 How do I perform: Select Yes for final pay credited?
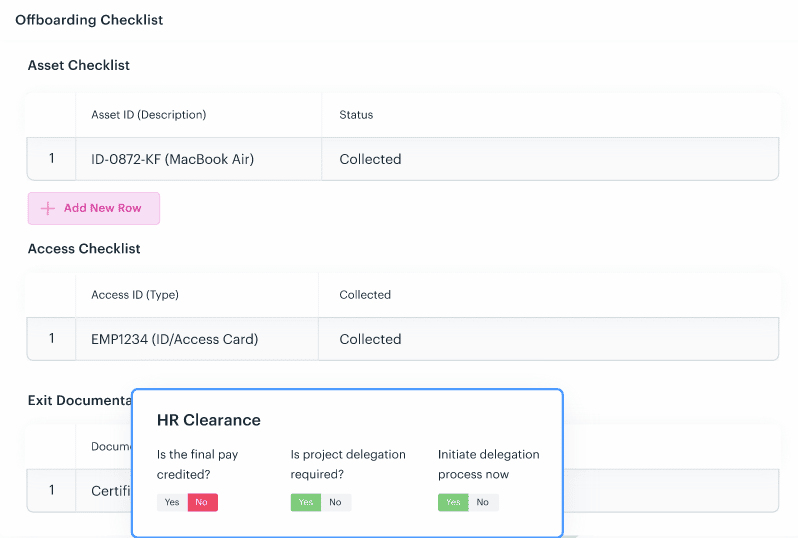tap(172, 502)
